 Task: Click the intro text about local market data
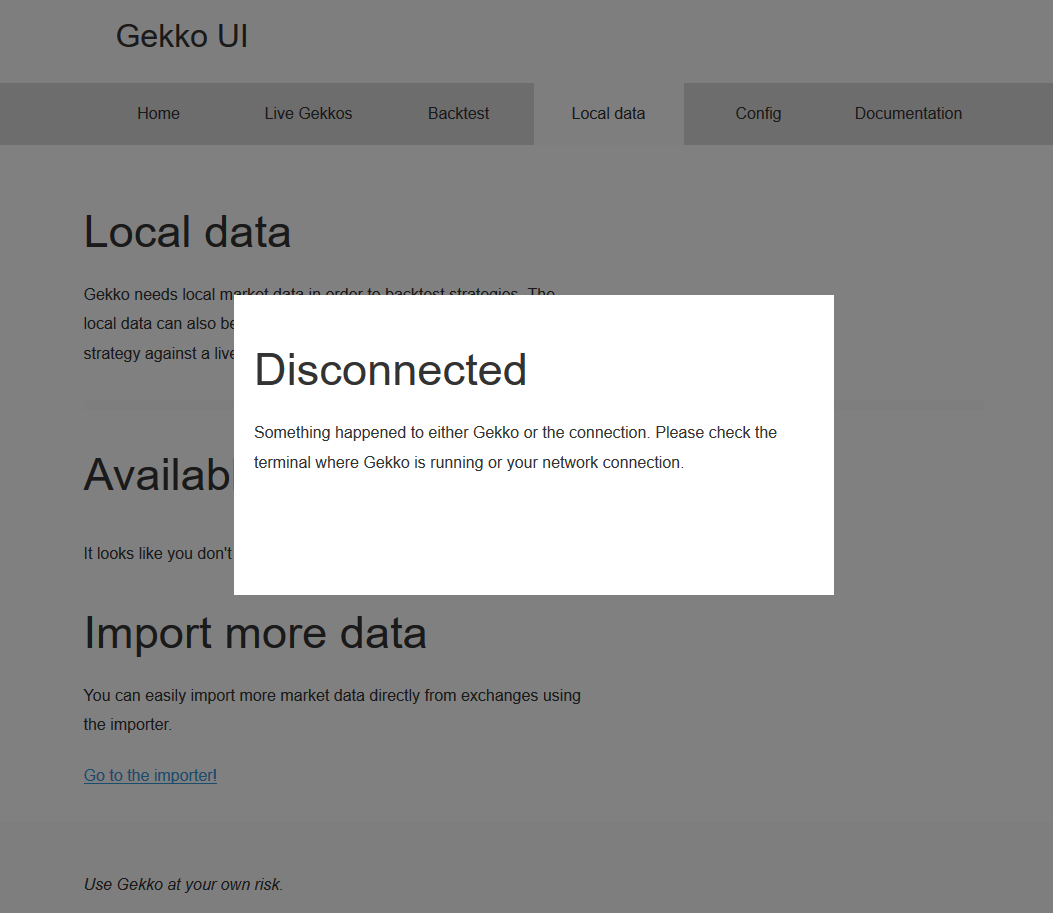coord(160,323)
